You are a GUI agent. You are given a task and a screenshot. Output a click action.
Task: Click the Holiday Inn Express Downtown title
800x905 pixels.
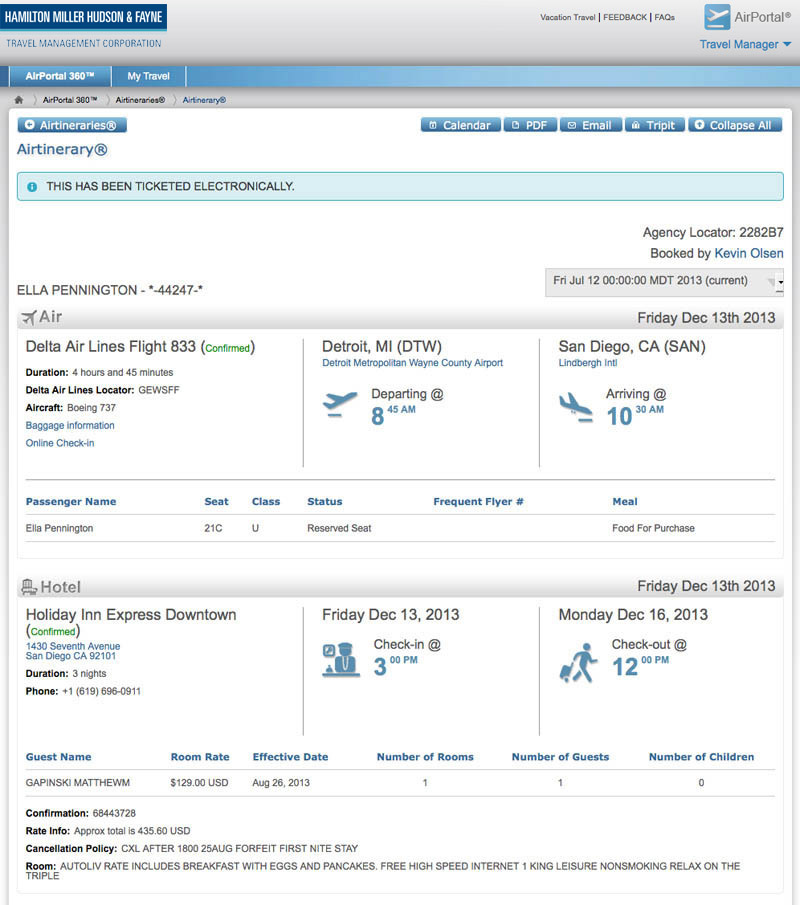pyautogui.click(x=131, y=615)
